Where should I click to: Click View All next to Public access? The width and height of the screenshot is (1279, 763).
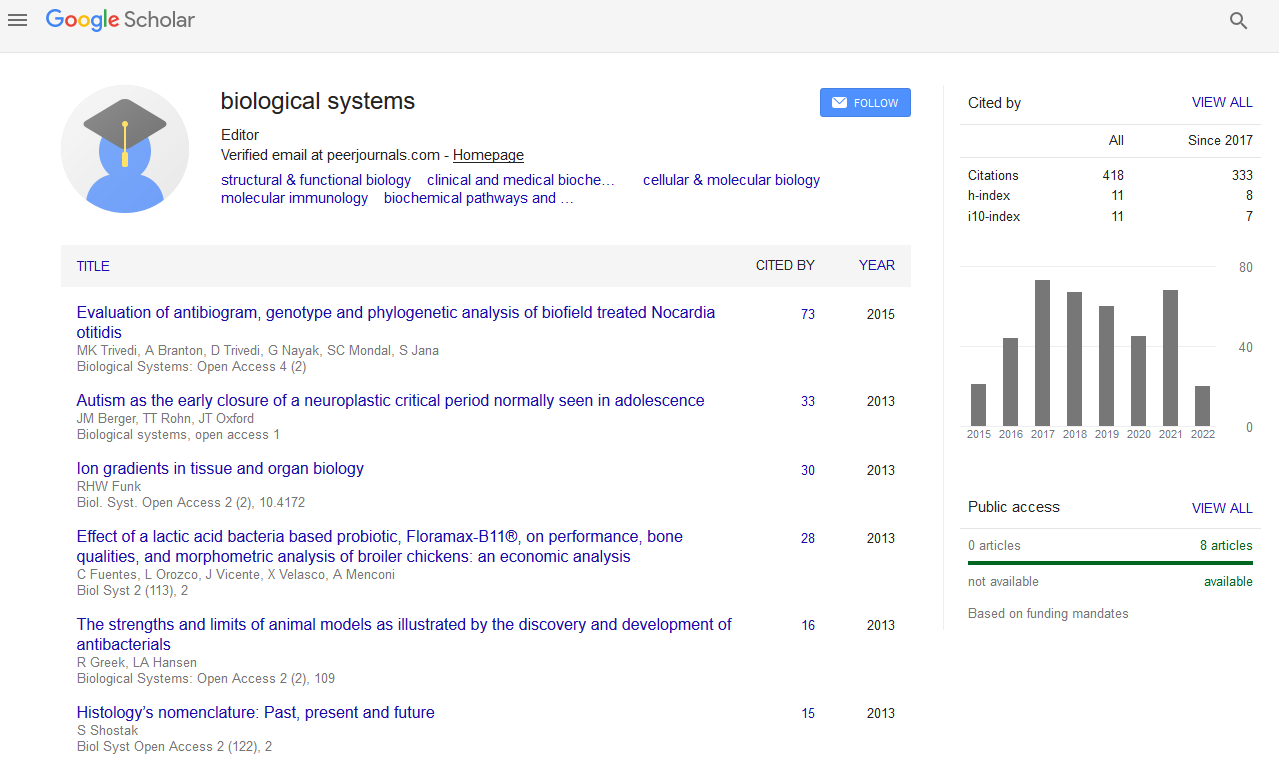coord(1221,508)
